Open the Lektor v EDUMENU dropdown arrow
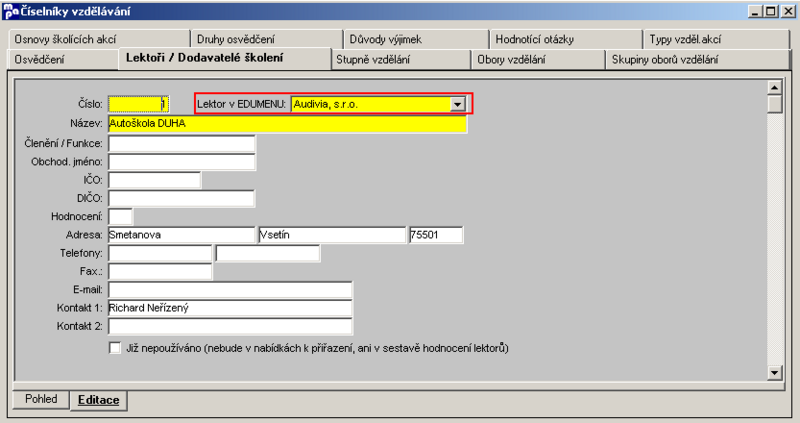Viewport: 800px width, 423px height. click(457, 105)
